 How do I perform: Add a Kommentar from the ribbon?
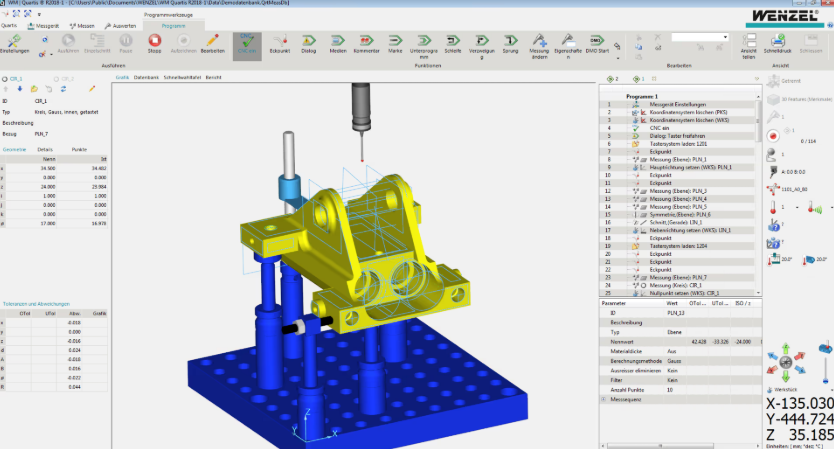point(367,42)
